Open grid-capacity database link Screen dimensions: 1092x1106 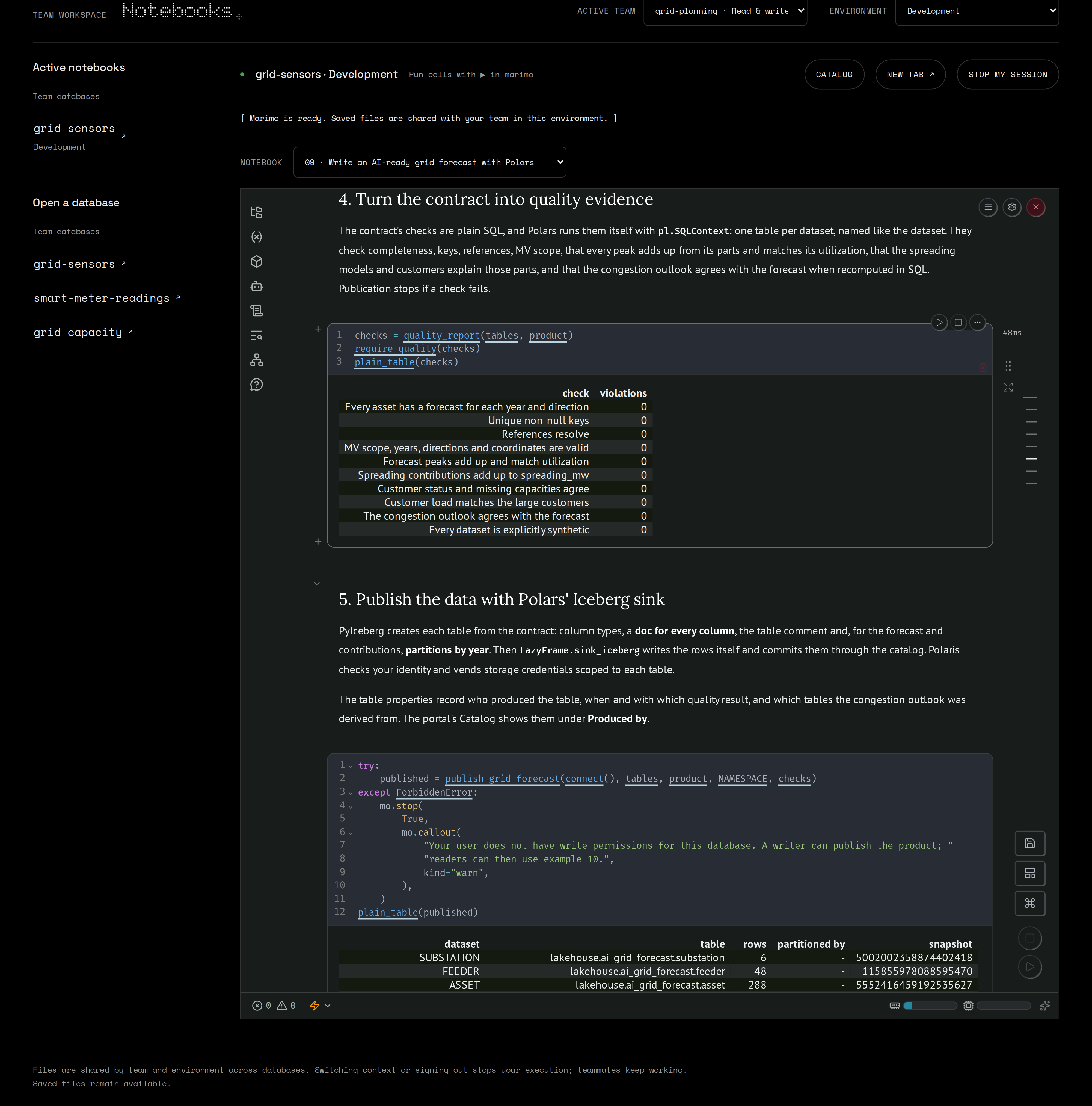click(x=83, y=333)
